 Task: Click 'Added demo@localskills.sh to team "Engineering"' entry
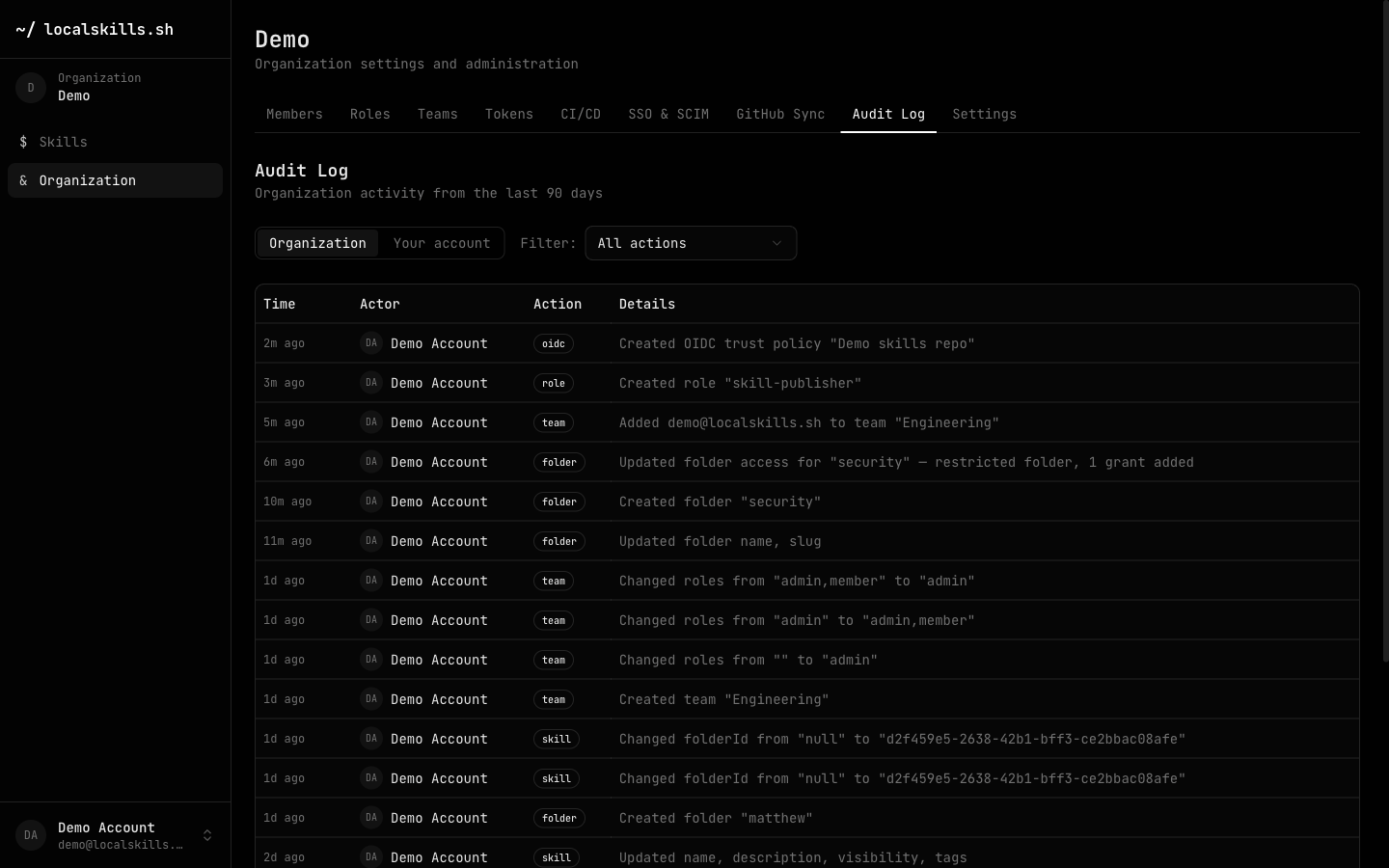click(x=809, y=422)
